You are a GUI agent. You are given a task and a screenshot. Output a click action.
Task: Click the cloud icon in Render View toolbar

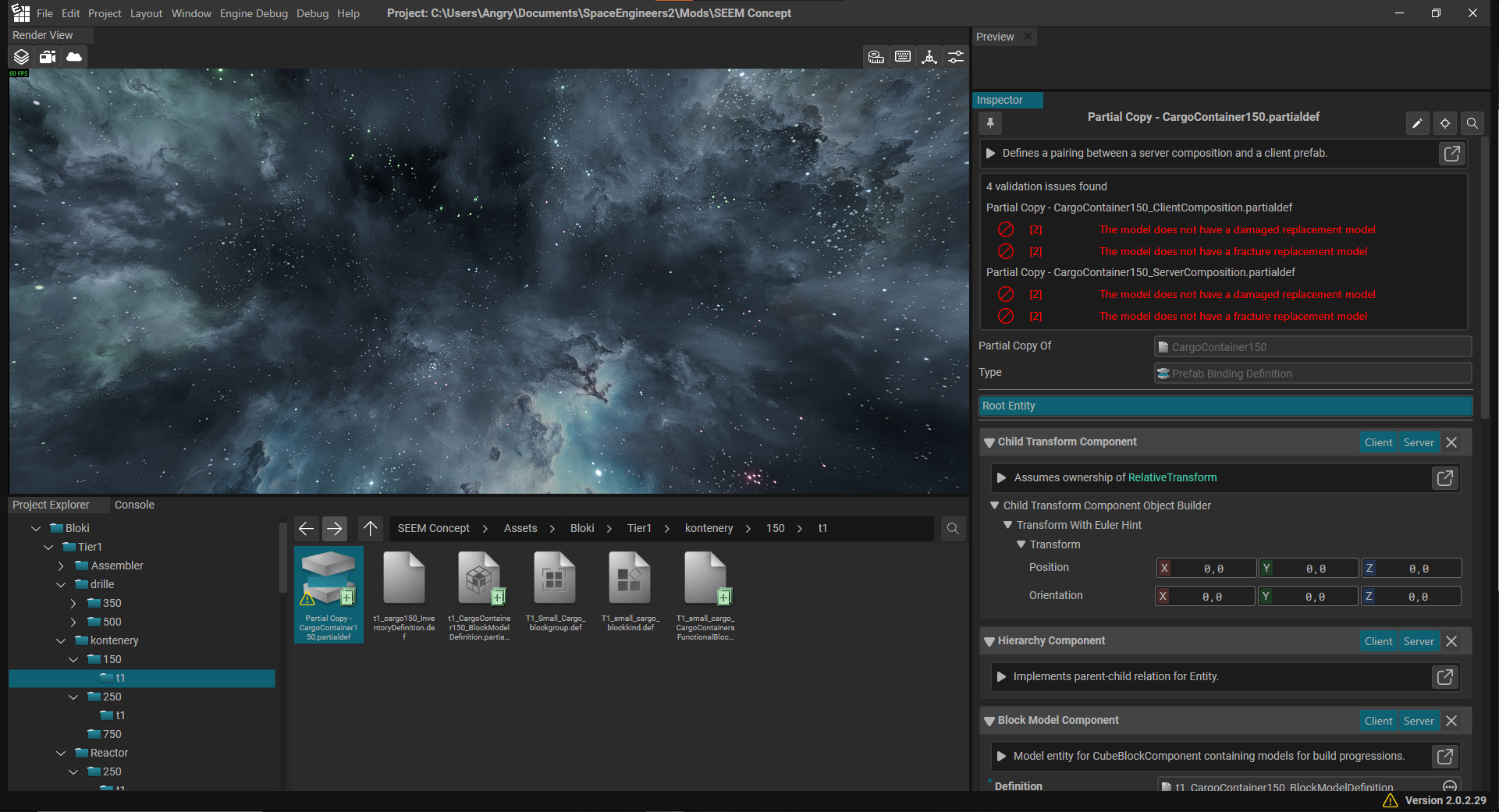click(x=74, y=57)
